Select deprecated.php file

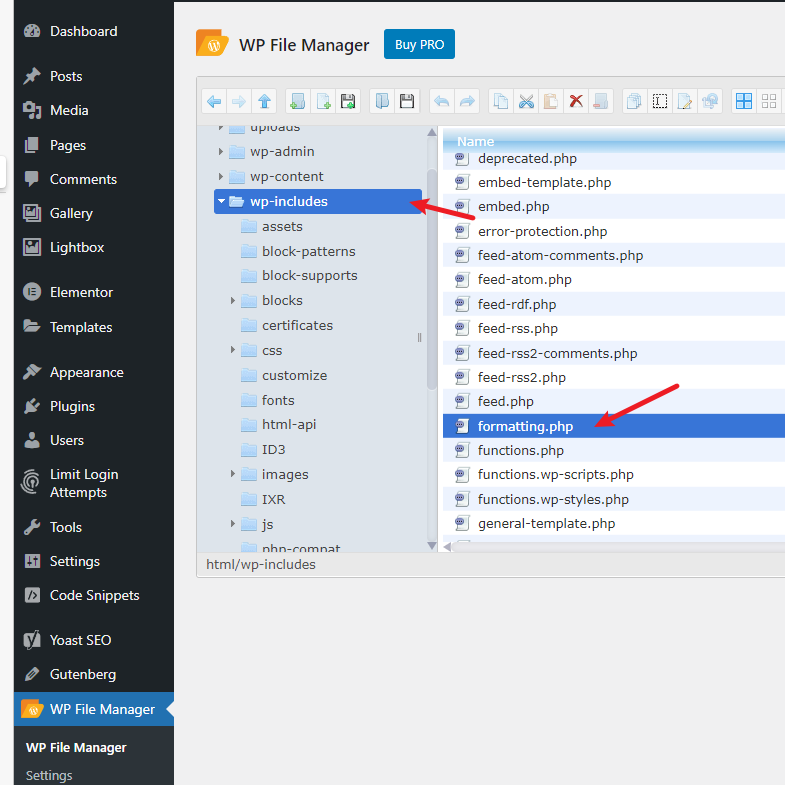click(x=614, y=159)
